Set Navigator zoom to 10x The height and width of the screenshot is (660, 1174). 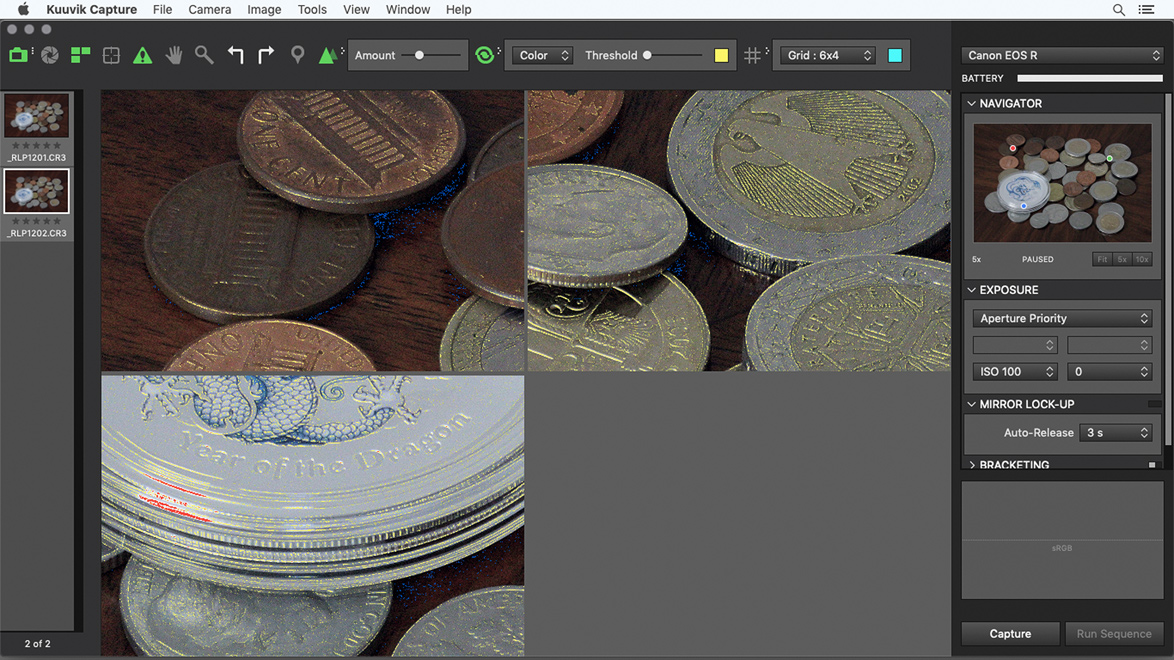pos(1142,259)
